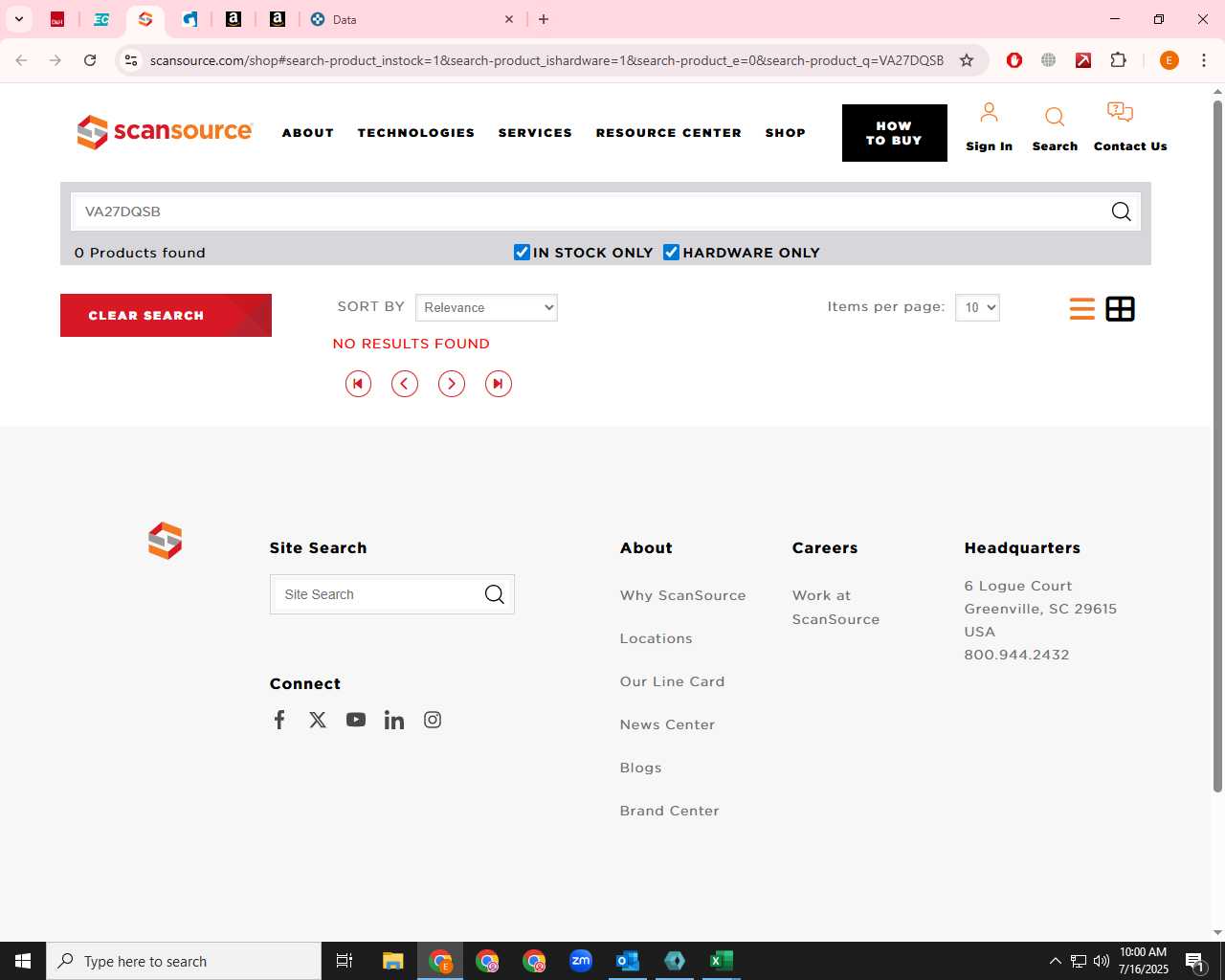This screenshot has width=1225, height=980.
Task: Open Chrome profile avatar E
Action: (1169, 60)
